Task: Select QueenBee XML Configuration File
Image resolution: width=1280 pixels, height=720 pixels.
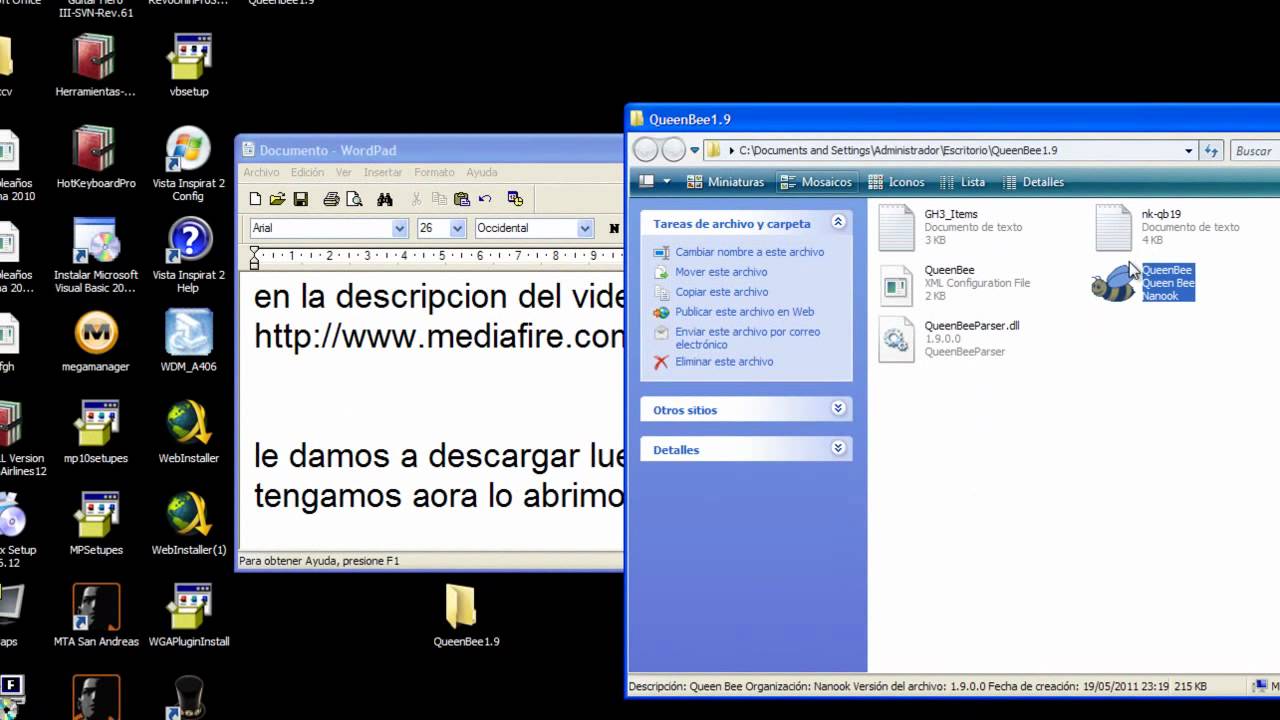Action: [953, 283]
